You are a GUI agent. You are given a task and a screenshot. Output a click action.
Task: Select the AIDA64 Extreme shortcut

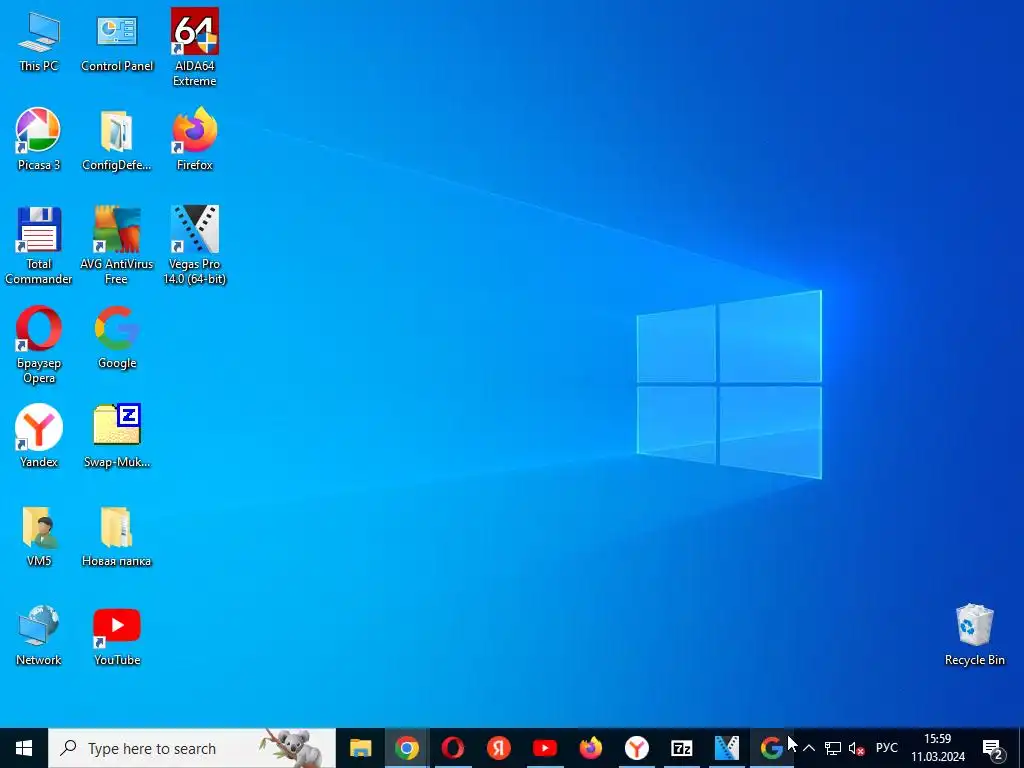tap(195, 48)
